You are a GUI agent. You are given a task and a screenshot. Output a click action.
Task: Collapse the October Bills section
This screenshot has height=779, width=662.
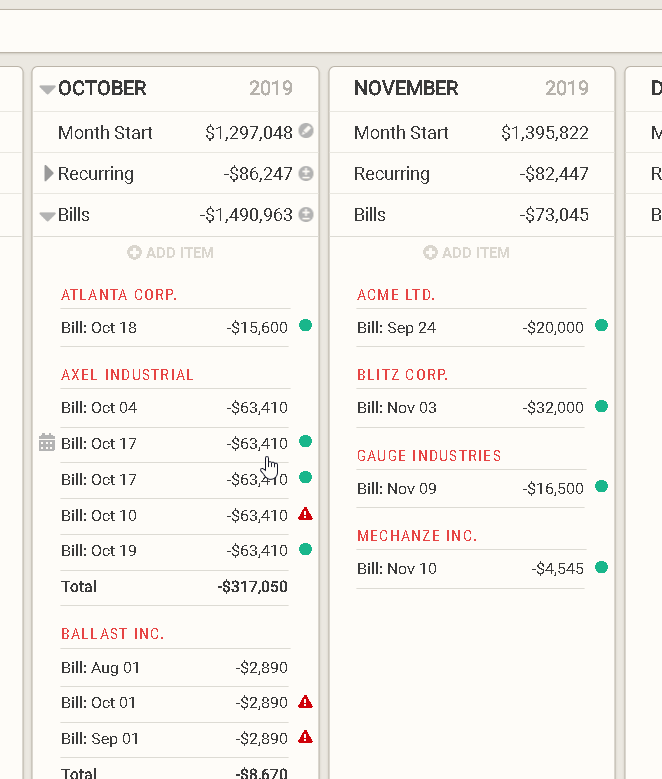coord(47,215)
